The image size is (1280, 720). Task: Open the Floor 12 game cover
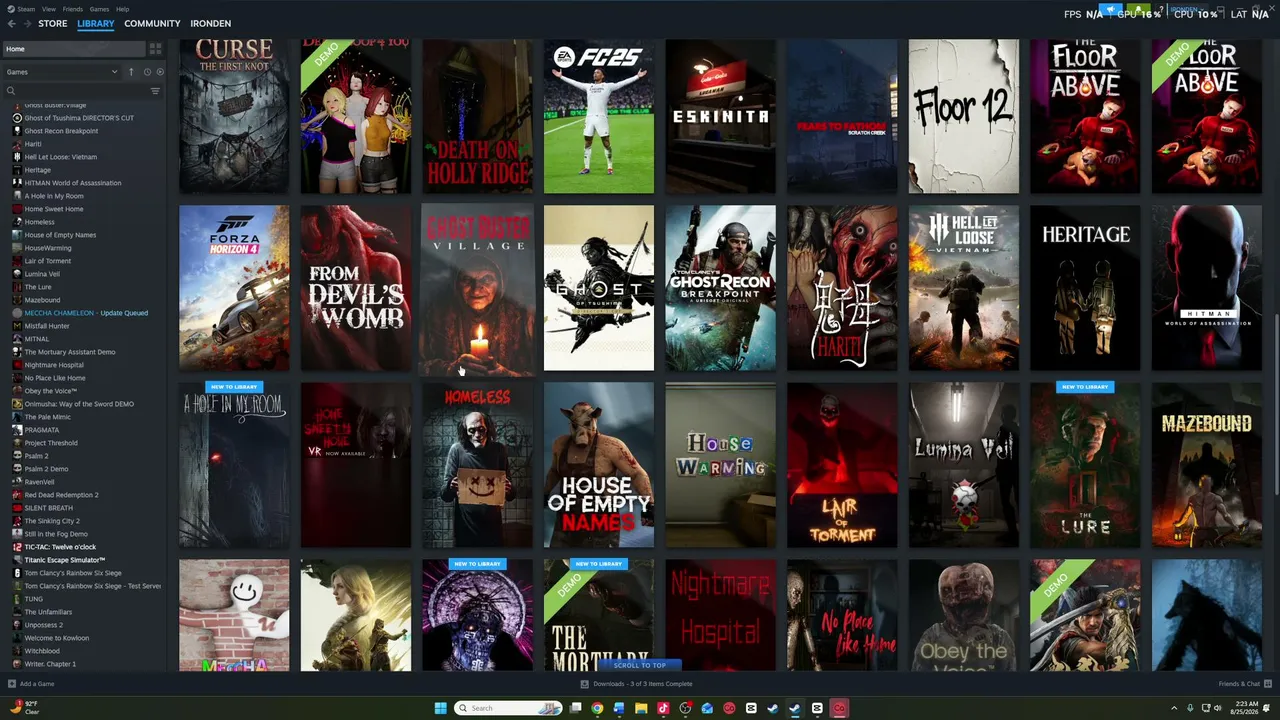point(964,115)
